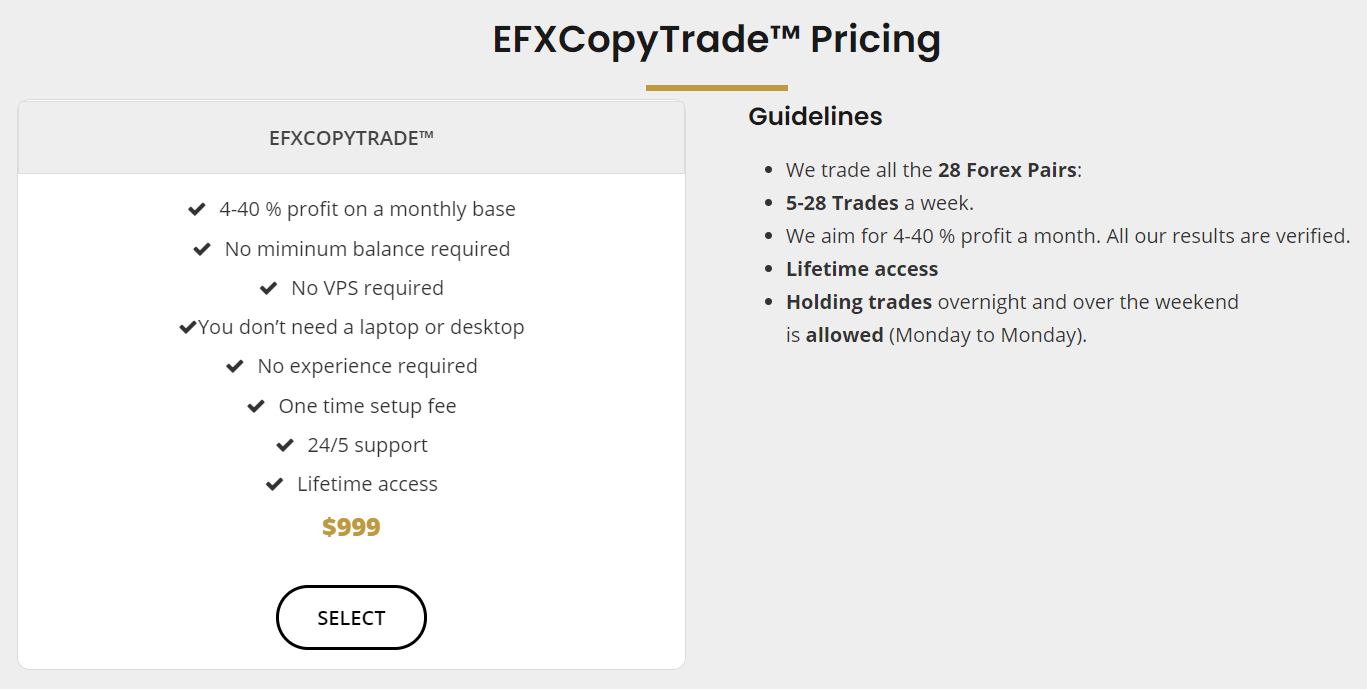1367x689 pixels.
Task: Click checkmark beside Lifetime access feature
Action: pos(274,484)
